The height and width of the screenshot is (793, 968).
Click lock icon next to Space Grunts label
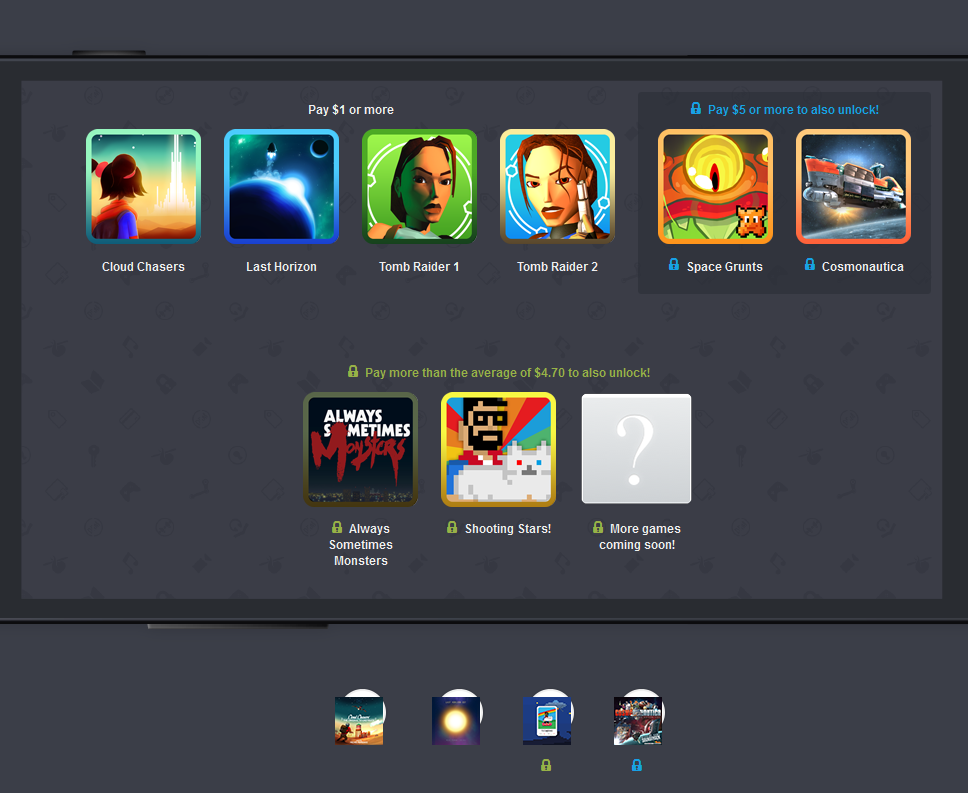[674, 265]
